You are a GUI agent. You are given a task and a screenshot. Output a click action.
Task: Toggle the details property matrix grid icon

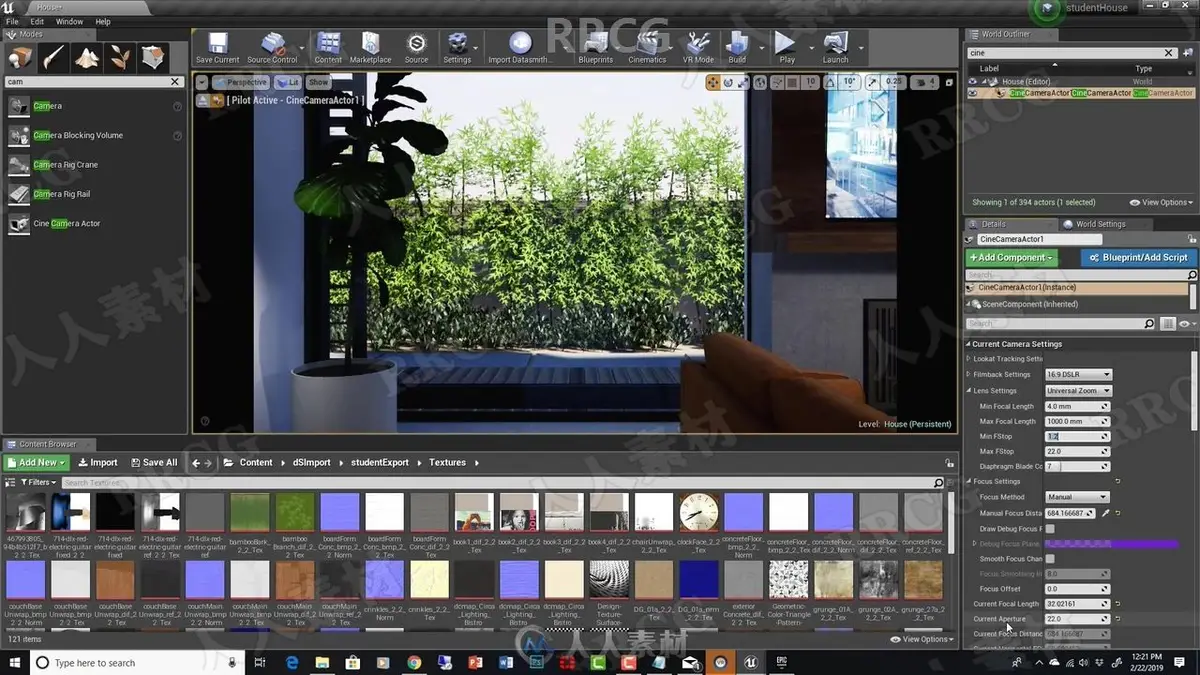point(1168,323)
